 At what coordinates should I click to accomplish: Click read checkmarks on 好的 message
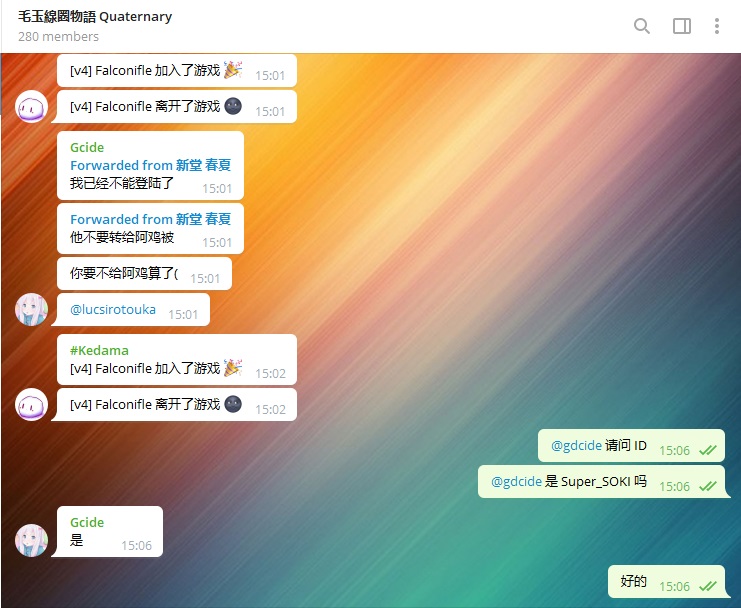[x=707, y=586]
